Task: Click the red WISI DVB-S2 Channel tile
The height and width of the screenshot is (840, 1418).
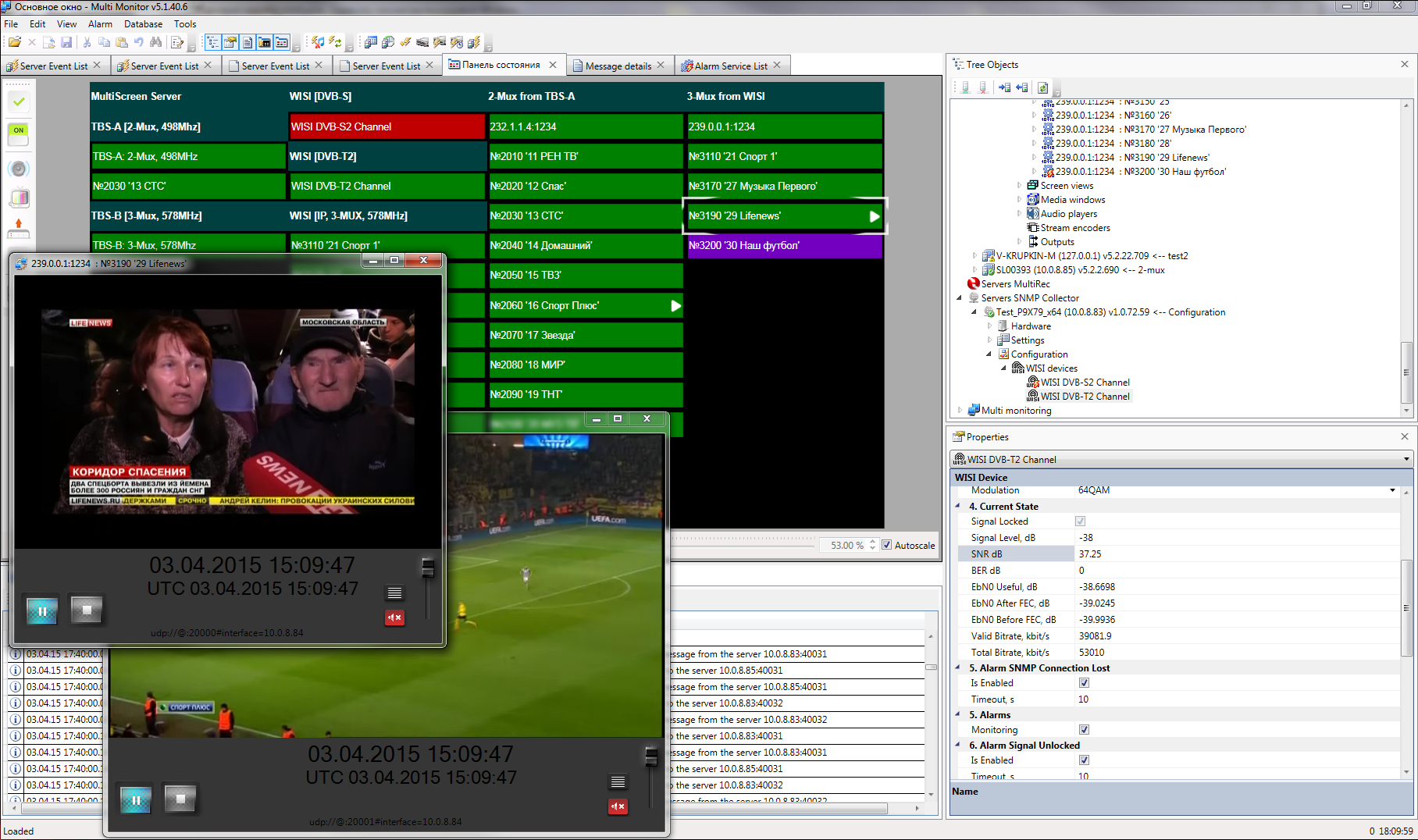Action: [x=387, y=126]
